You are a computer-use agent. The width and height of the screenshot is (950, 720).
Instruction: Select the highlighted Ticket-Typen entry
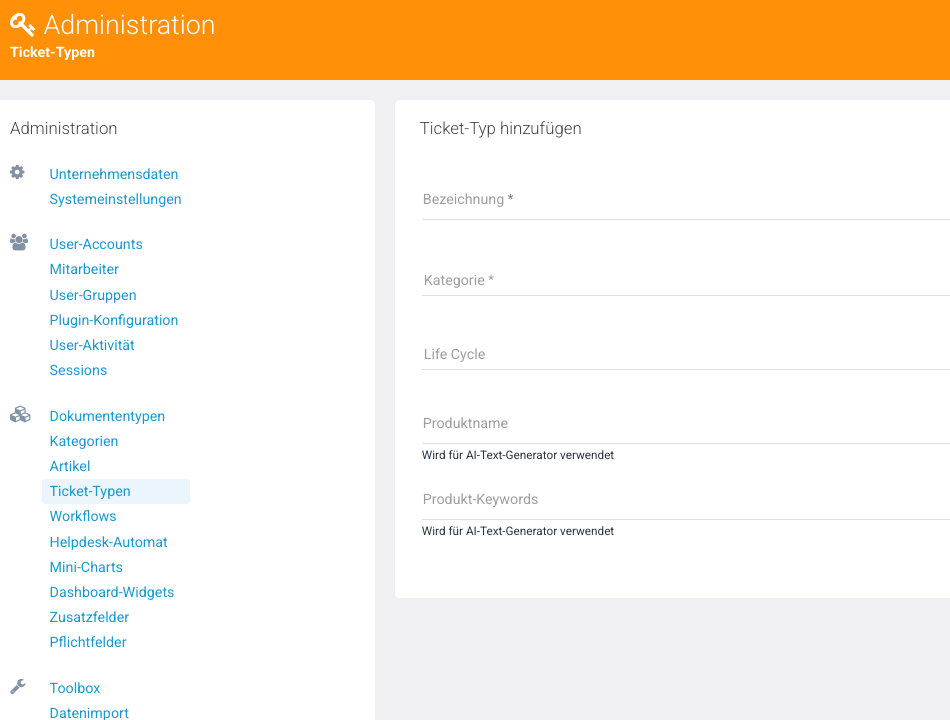tap(116, 491)
